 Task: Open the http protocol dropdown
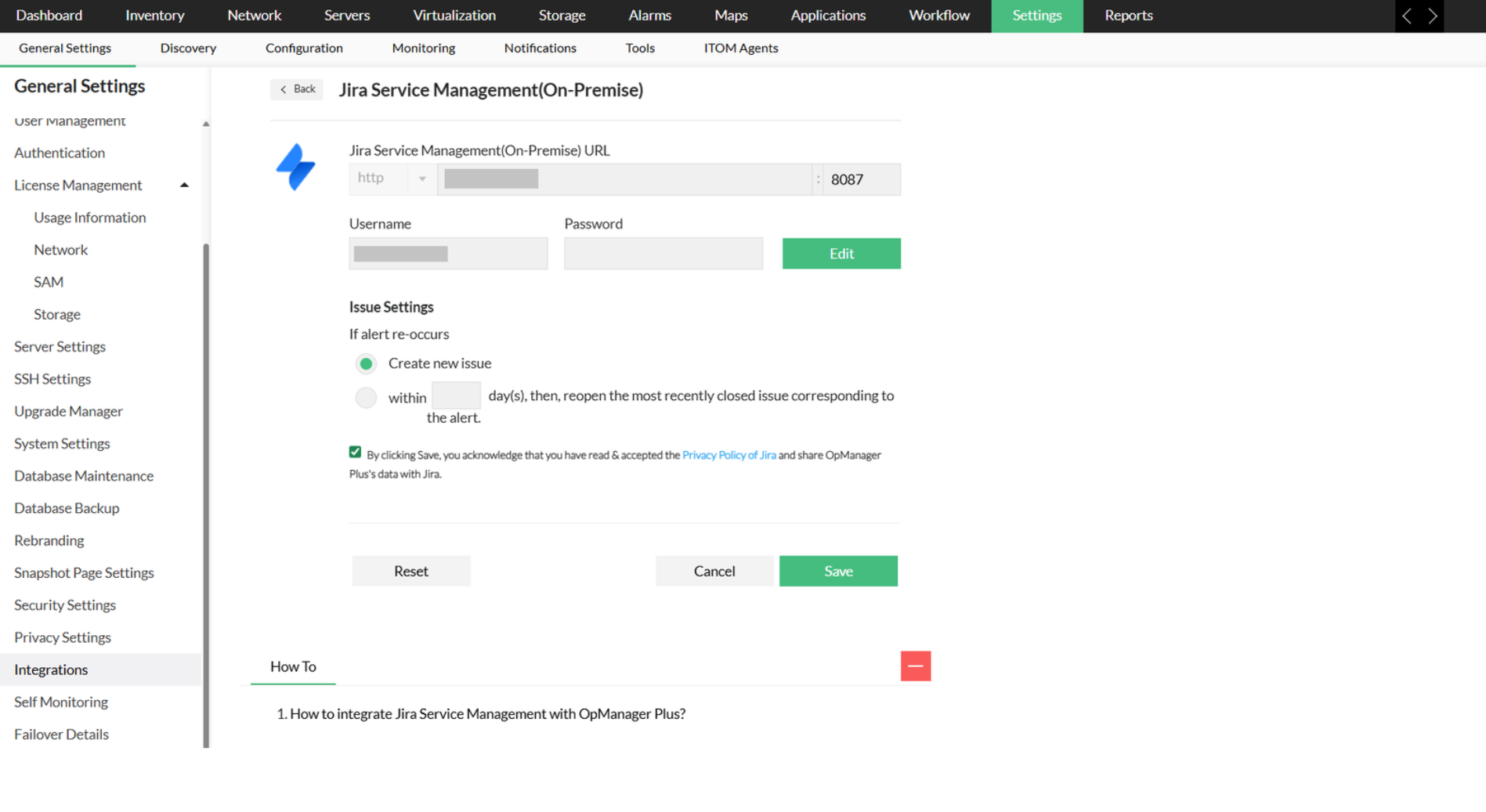tap(392, 179)
